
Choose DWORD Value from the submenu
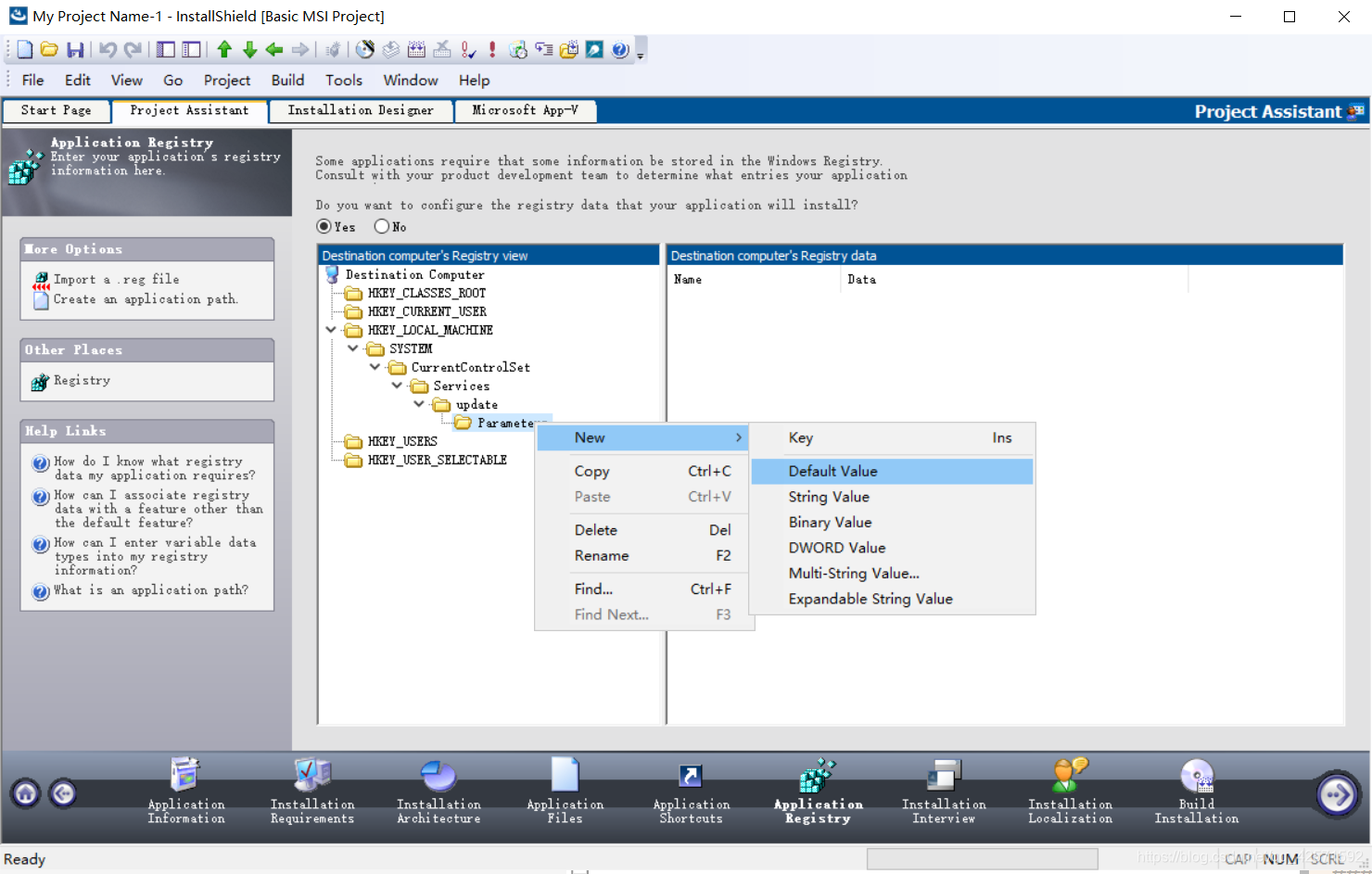click(x=892, y=548)
